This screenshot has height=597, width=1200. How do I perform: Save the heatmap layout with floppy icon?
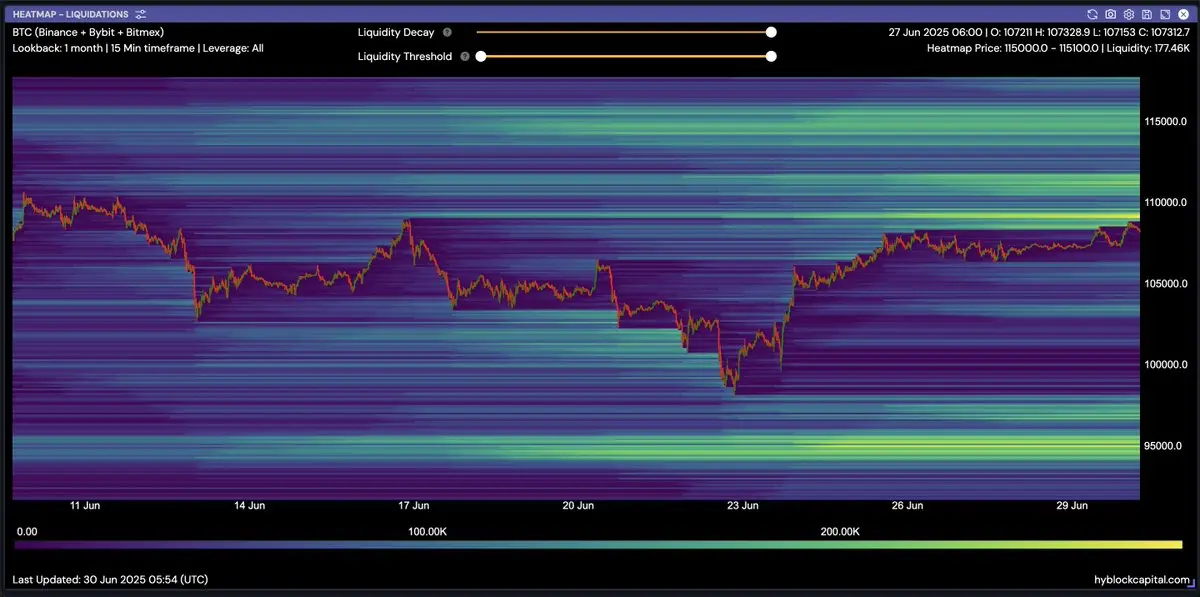point(1147,14)
